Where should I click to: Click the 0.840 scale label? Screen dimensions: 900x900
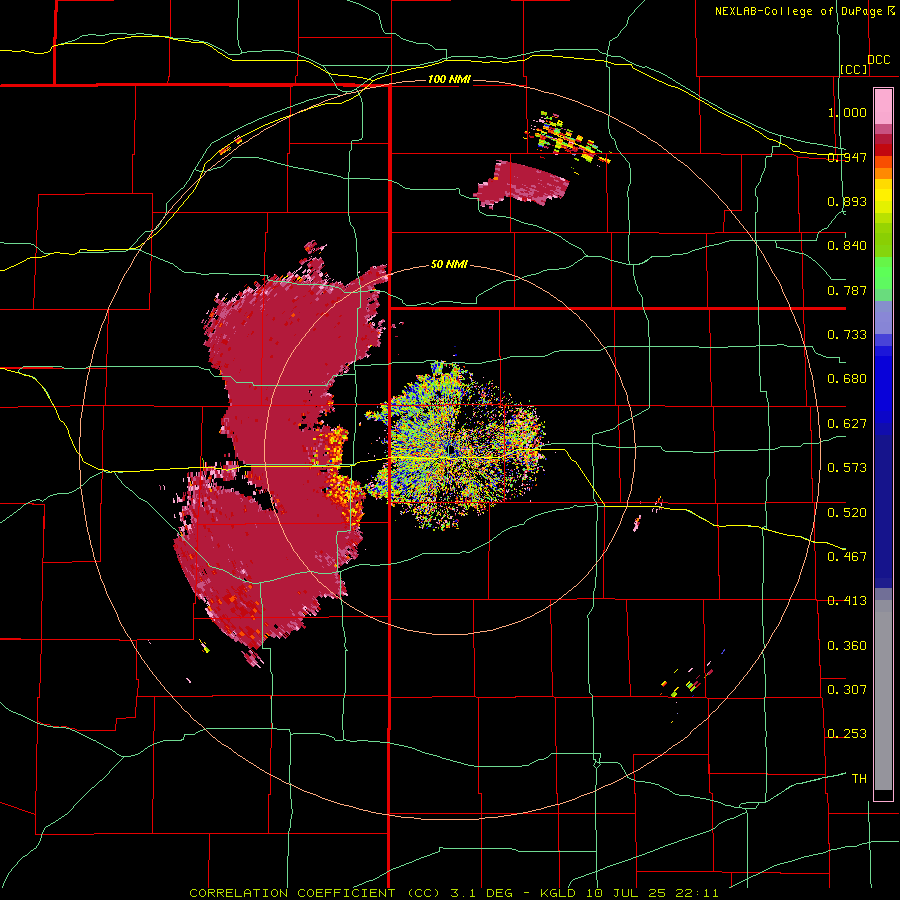(847, 246)
